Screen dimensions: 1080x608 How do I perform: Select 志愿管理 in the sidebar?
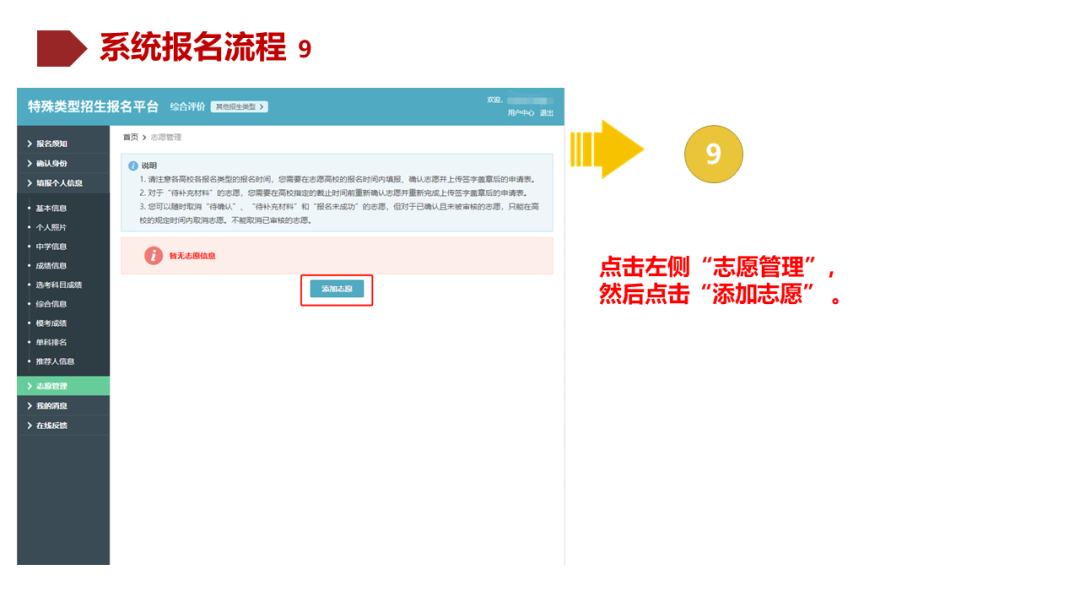(x=47, y=384)
